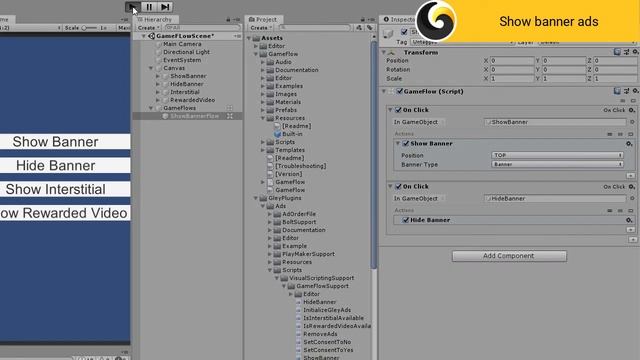
Task: Toggle the GameFlow (Script) component checkbox
Action: 400,91
